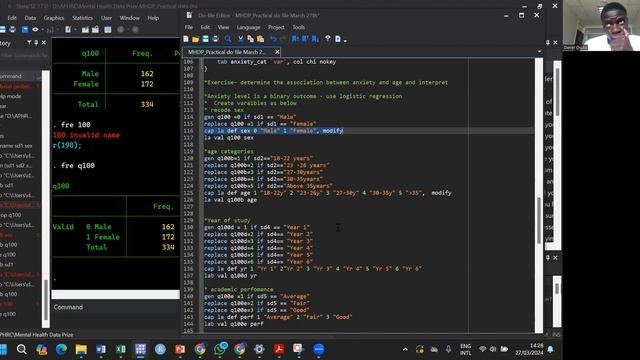Open the notification bell in the taskbar
Screen dimensions: 640x360
click(x=551, y=349)
